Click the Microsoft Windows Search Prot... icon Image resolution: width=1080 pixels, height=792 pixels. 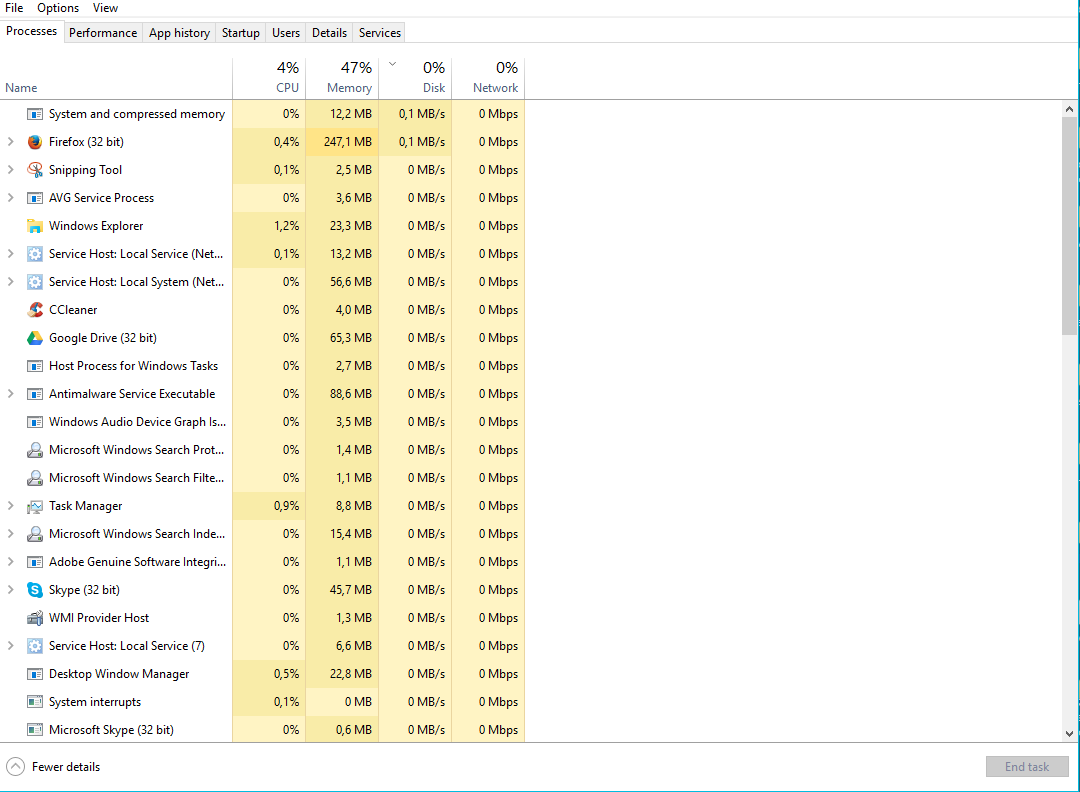[34, 450]
